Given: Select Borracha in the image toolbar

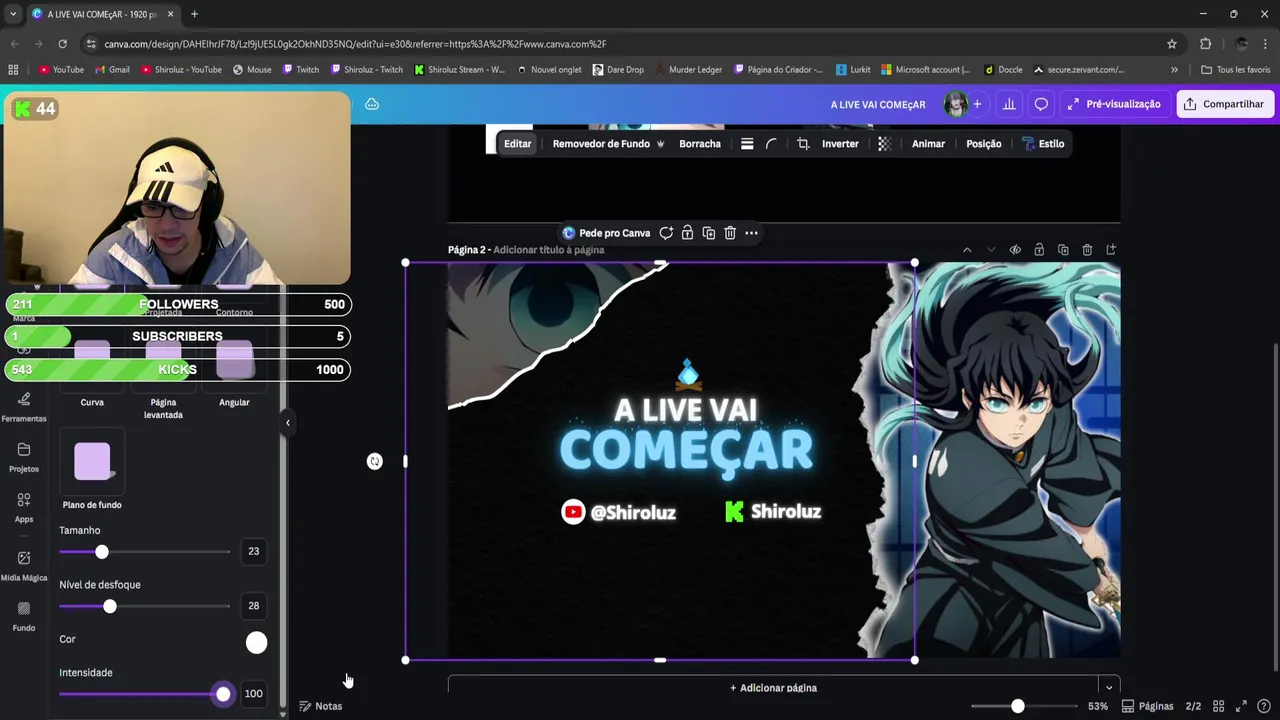Looking at the screenshot, I should [700, 144].
